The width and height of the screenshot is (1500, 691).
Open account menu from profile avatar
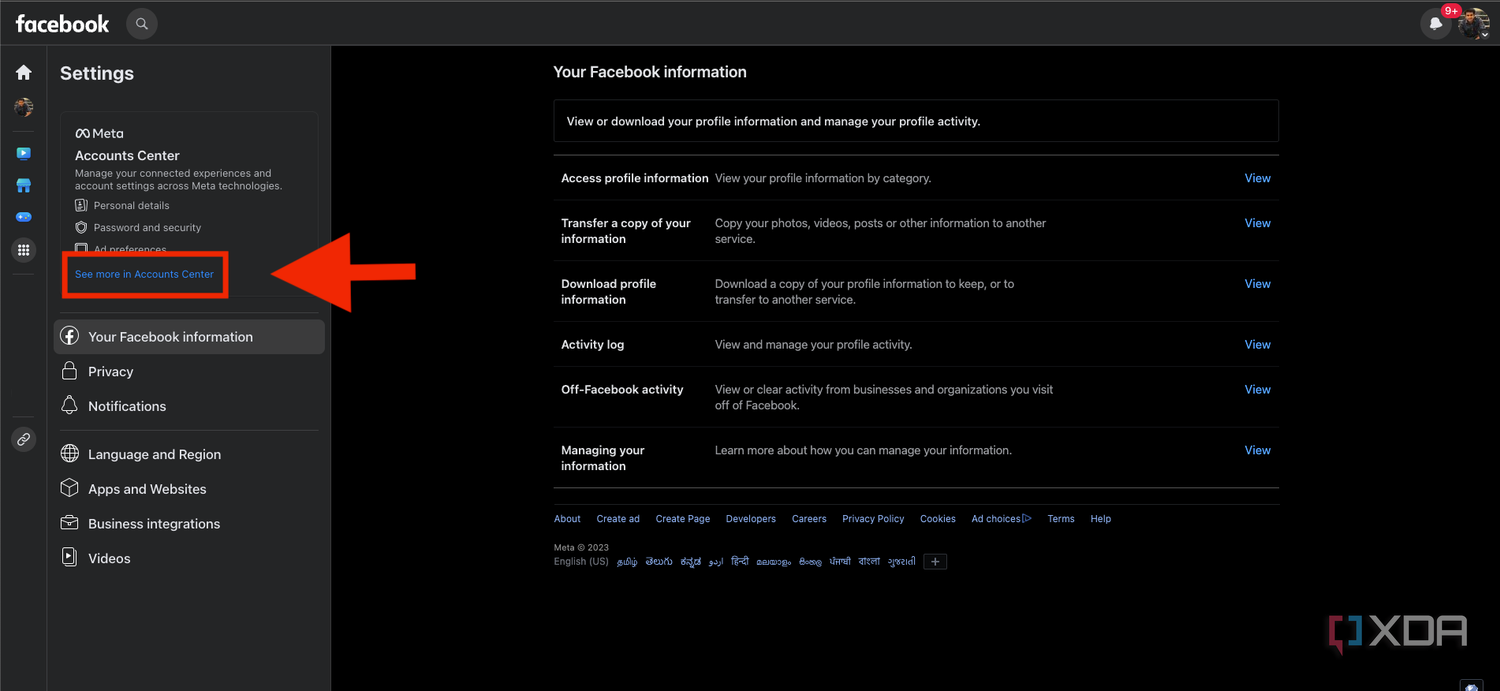(1473, 24)
